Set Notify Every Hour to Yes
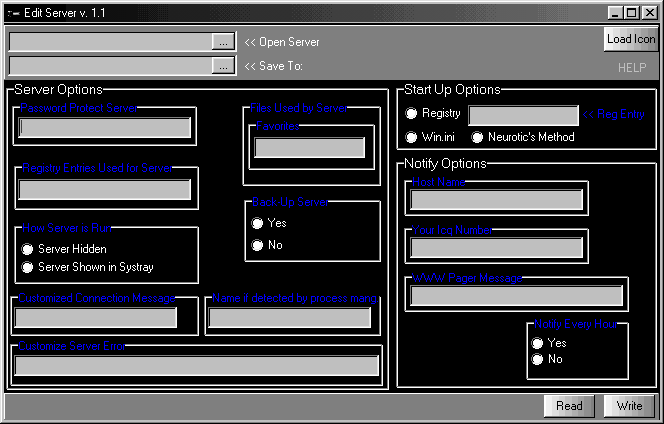The image size is (664, 424). [538, 343]
